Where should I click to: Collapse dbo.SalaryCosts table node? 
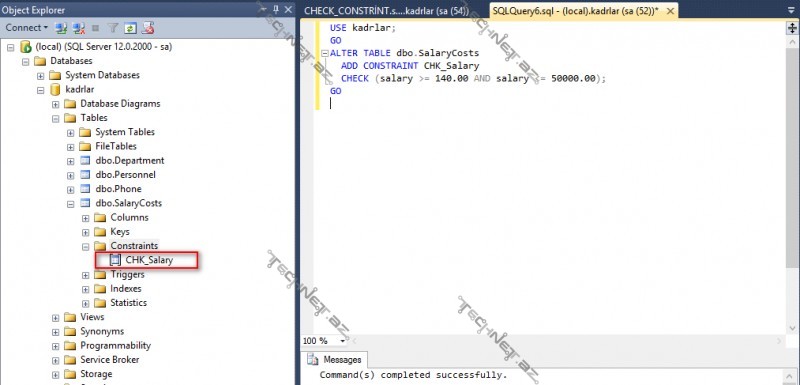[71, 204]
